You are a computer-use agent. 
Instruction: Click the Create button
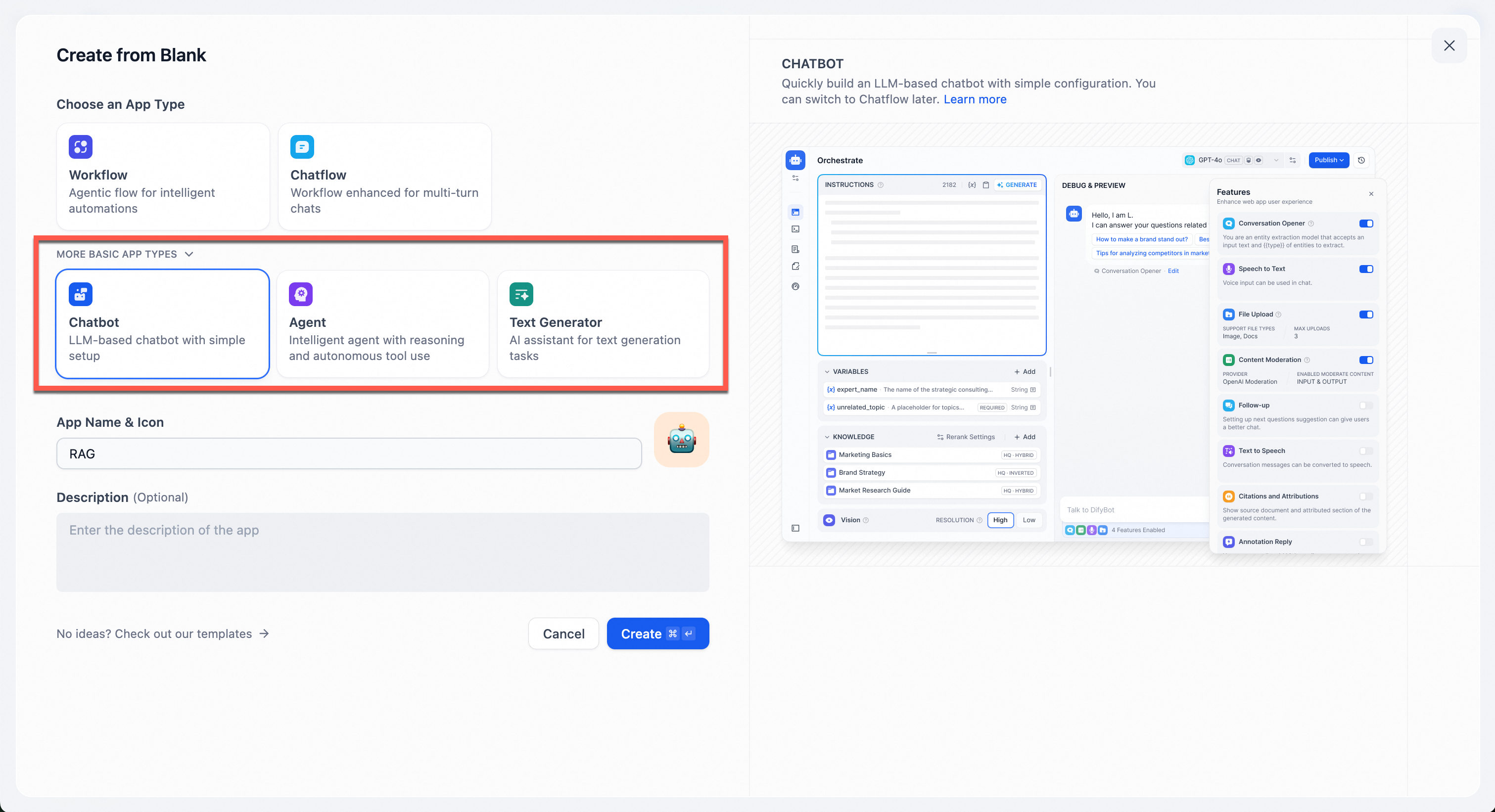click(x=657, y=633)
